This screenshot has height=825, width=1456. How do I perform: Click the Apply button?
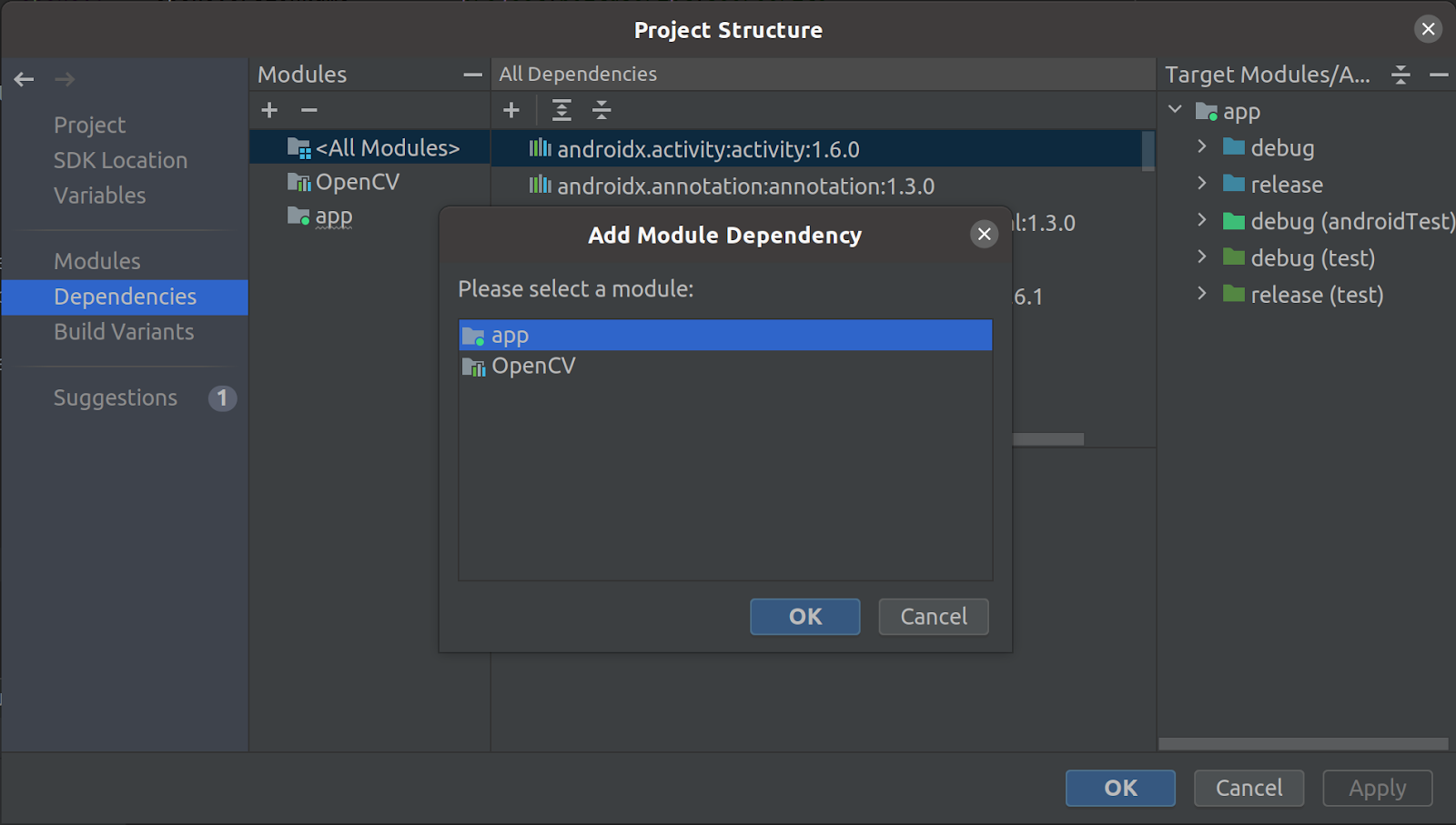point(1377,788)
